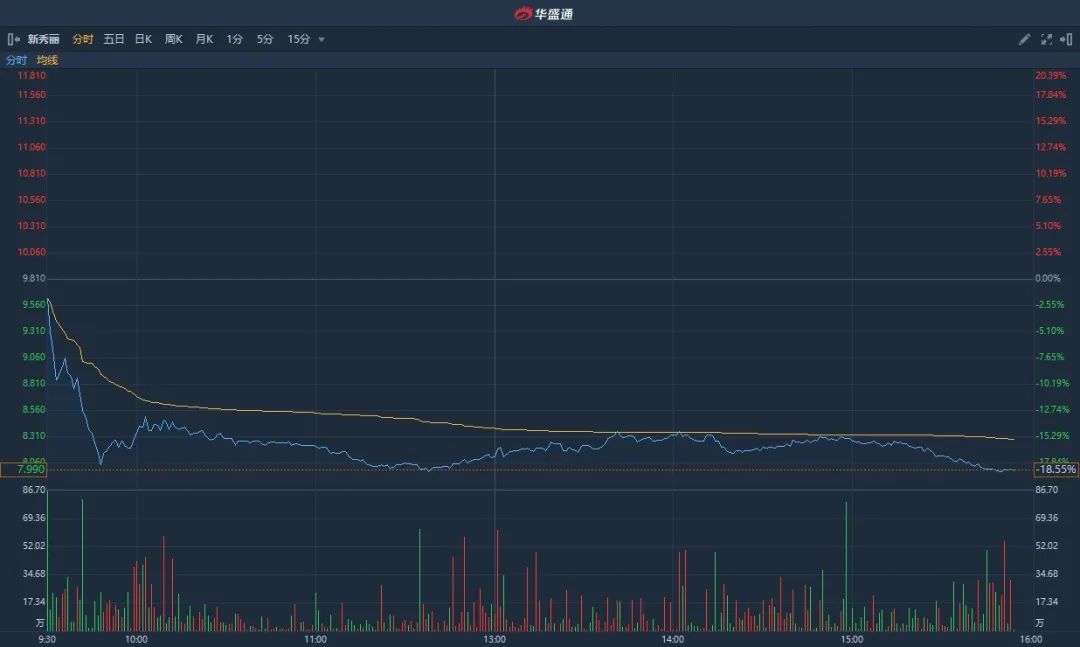Select the 1分 one-minute interval
1080x647 pixels.
tap(234, 39)
